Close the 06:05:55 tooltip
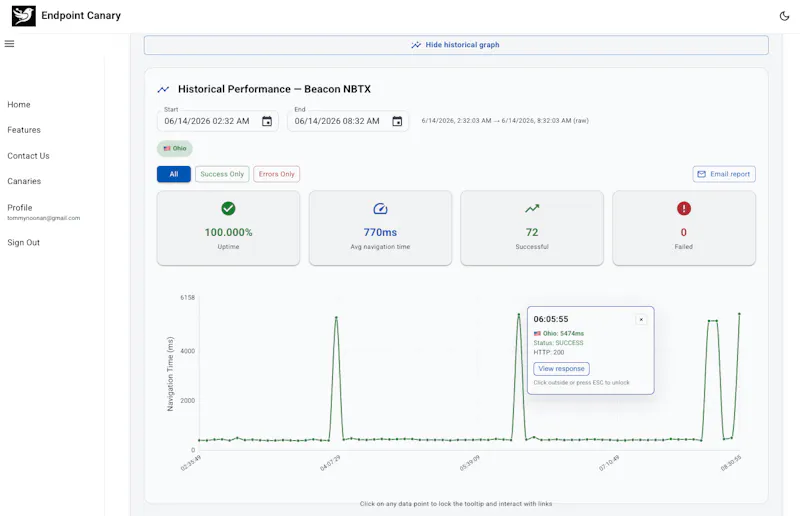The image size is (800, 516). pos(641,320)
